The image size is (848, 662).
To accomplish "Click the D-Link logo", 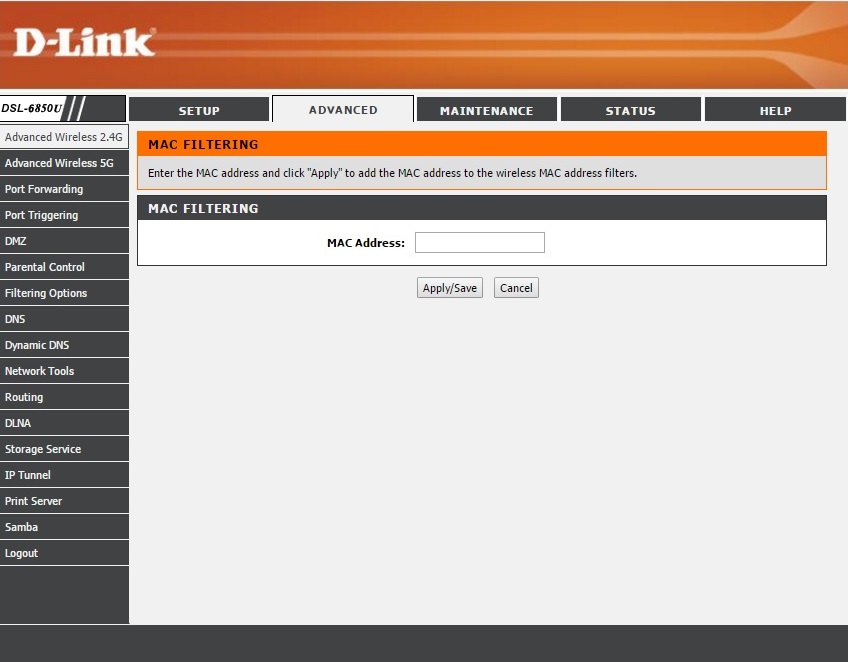I will 84,42.
